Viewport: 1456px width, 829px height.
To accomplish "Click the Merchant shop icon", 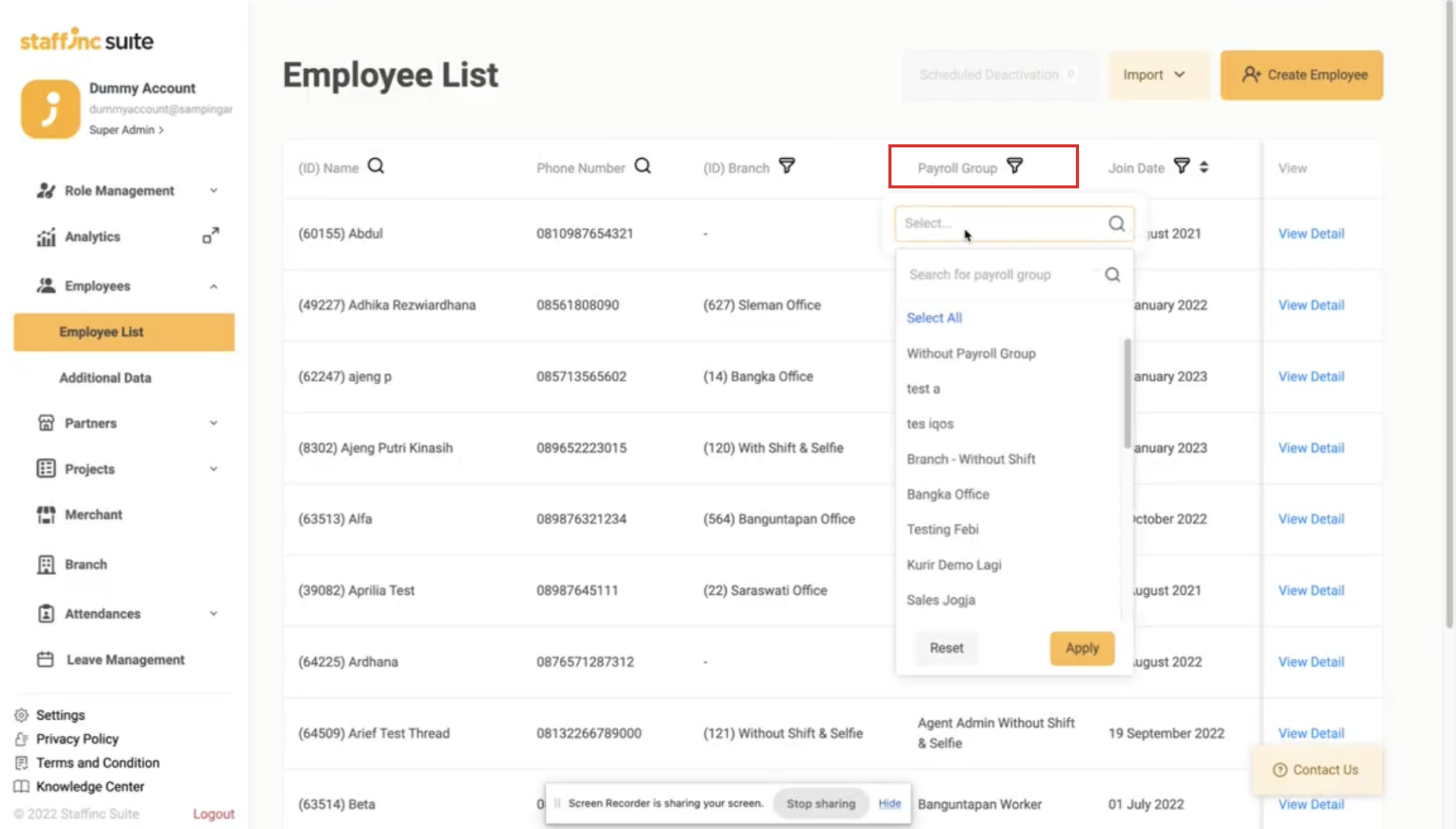I will [x=46, y=515].
